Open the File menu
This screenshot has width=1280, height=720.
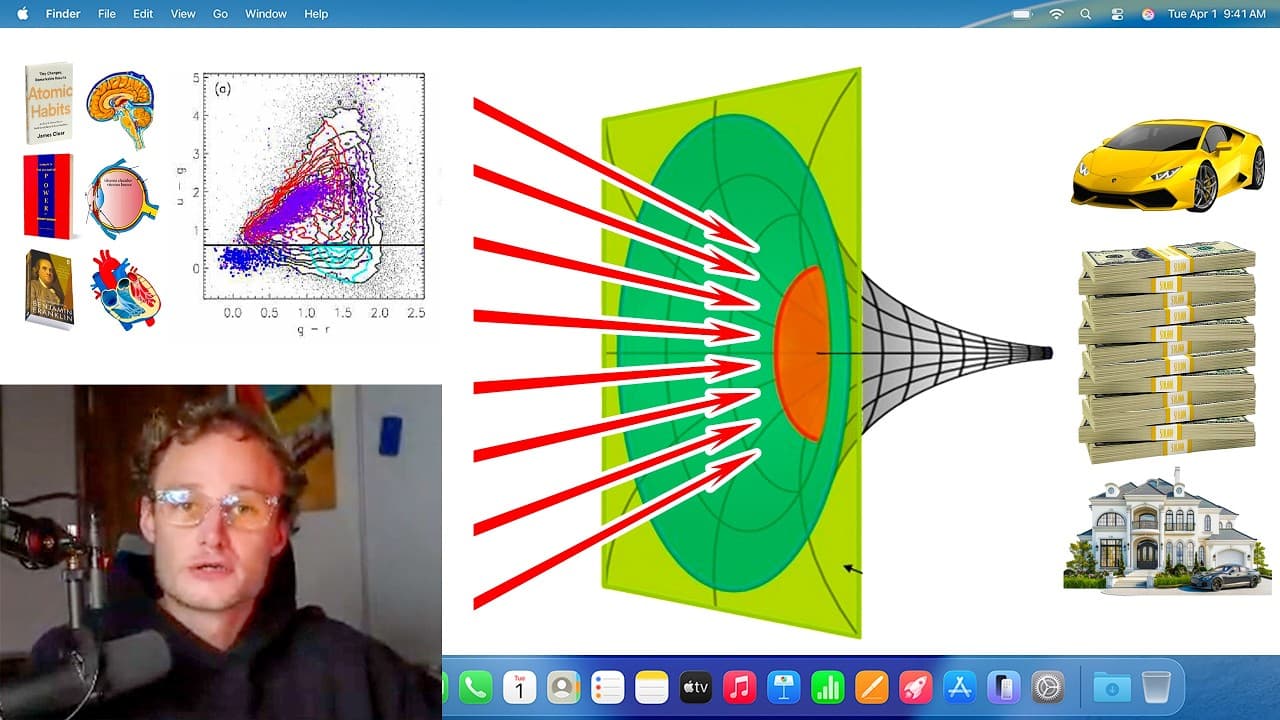(107, 14)
